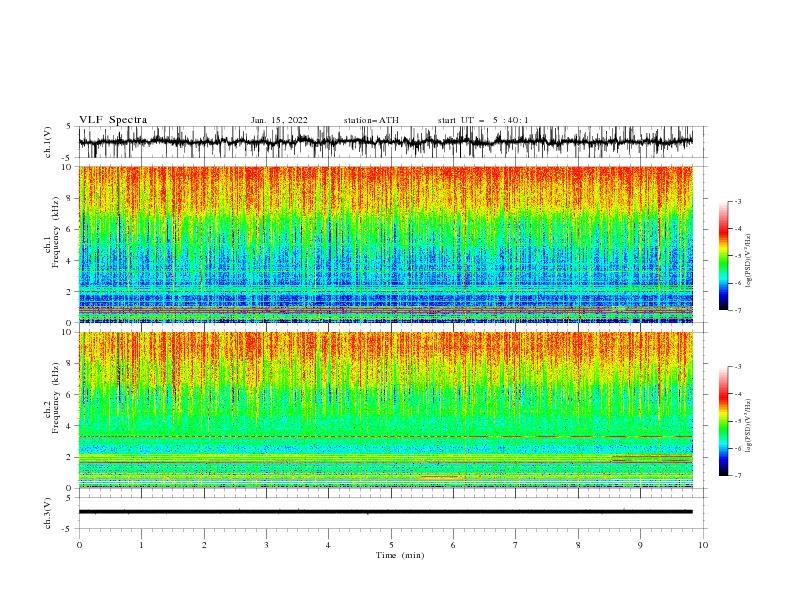This screenshot has height=612, width=792.
Task: Click the ch.1(V) waveform axis label
Action: pos(48,142)
